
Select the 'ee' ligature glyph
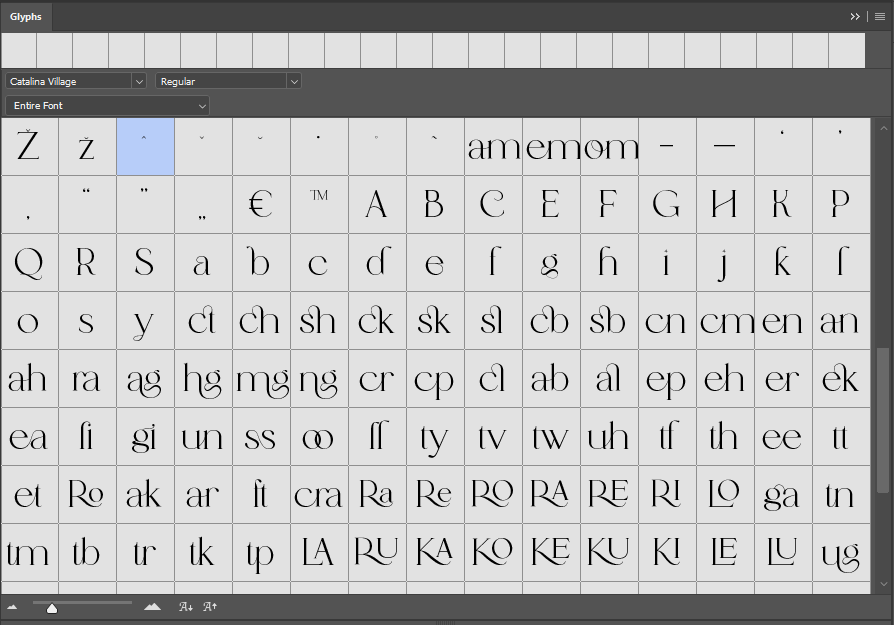click(x=783, y=437)
